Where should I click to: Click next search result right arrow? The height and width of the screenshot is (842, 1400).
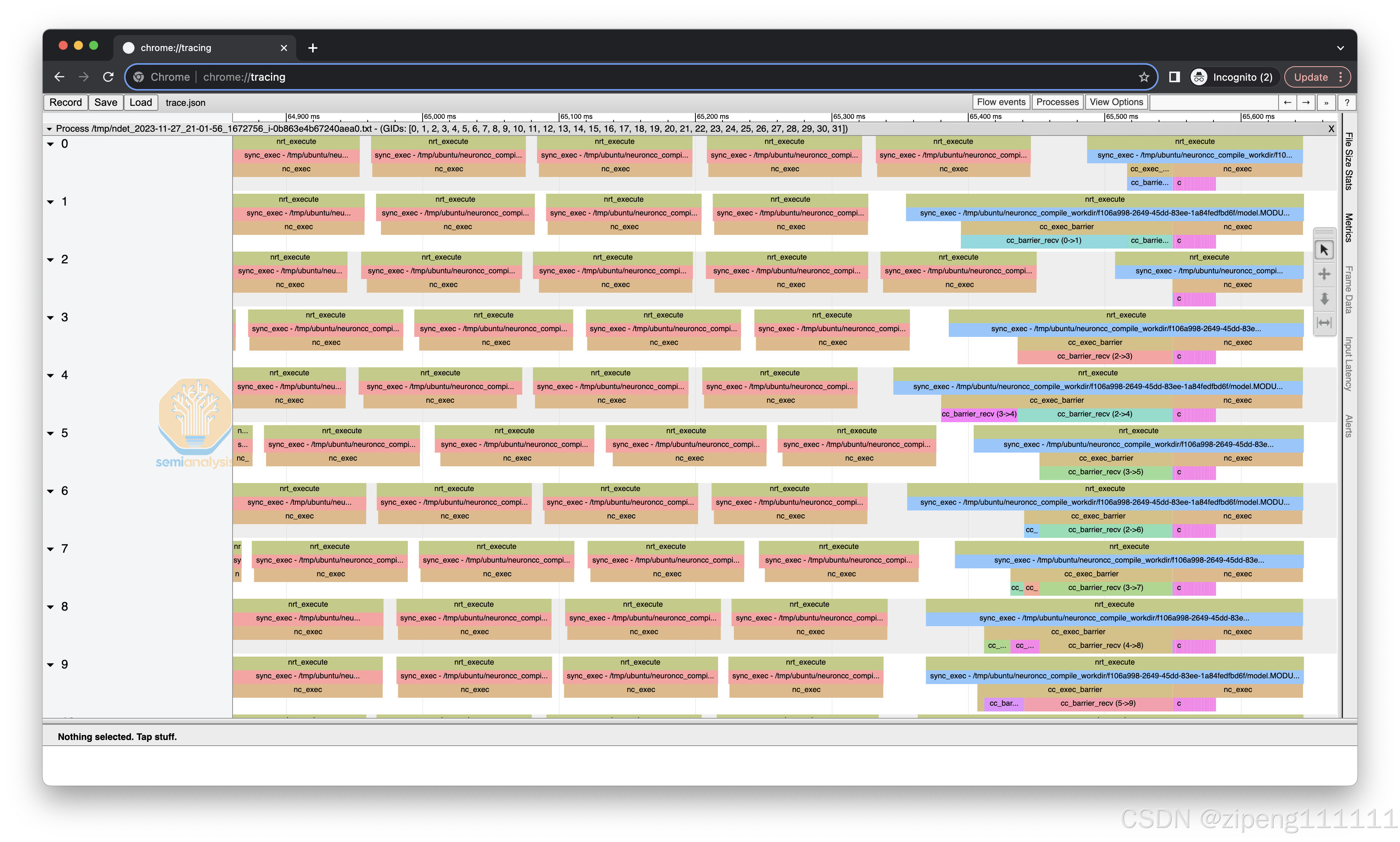(1306, 102)
